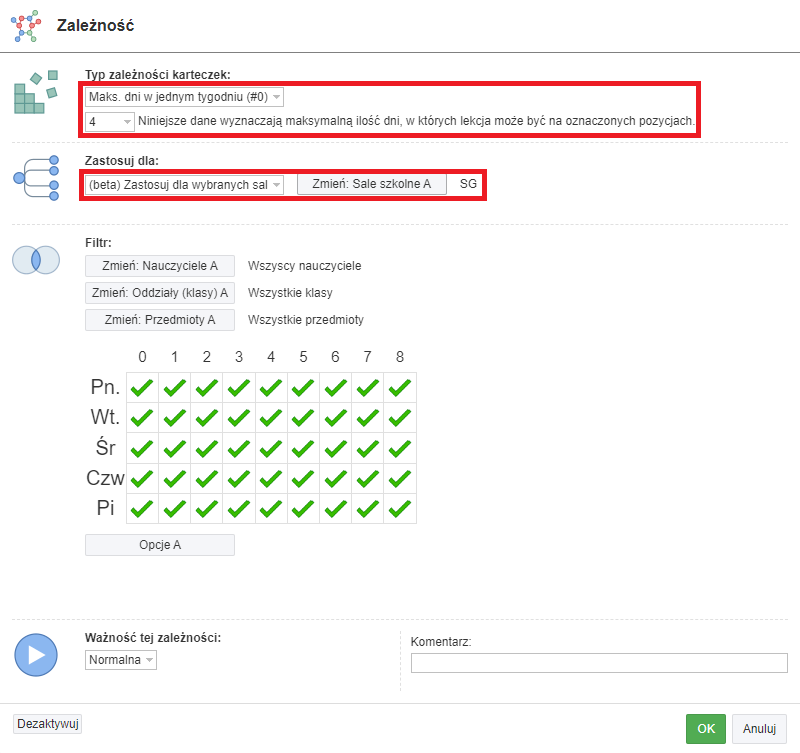
Task: Expand the Zastosuj dla wybranych sal dropdown
Action: pyautogui.click(x=184, y=185)
